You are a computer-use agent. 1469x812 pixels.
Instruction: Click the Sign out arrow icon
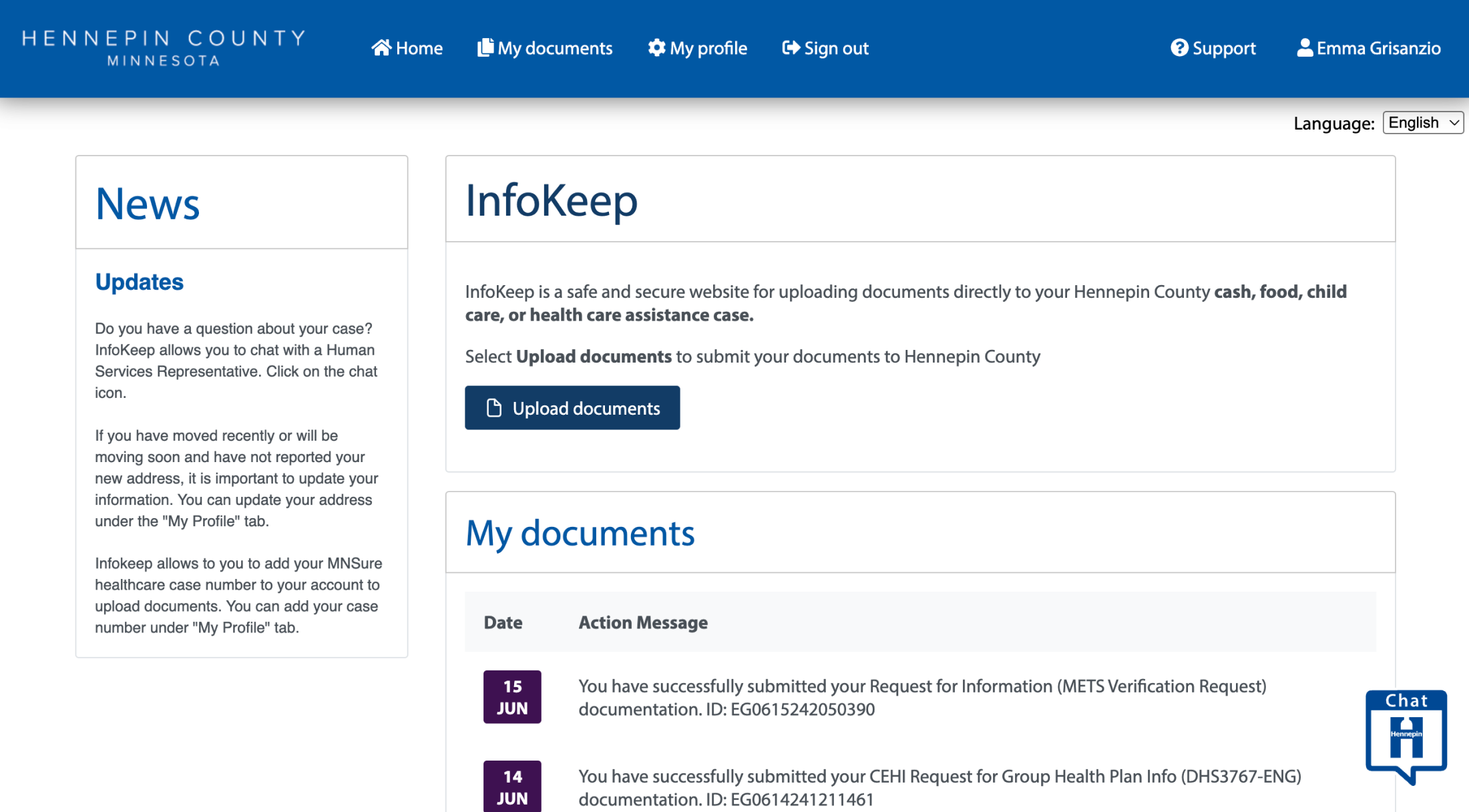tap(791, 48)
